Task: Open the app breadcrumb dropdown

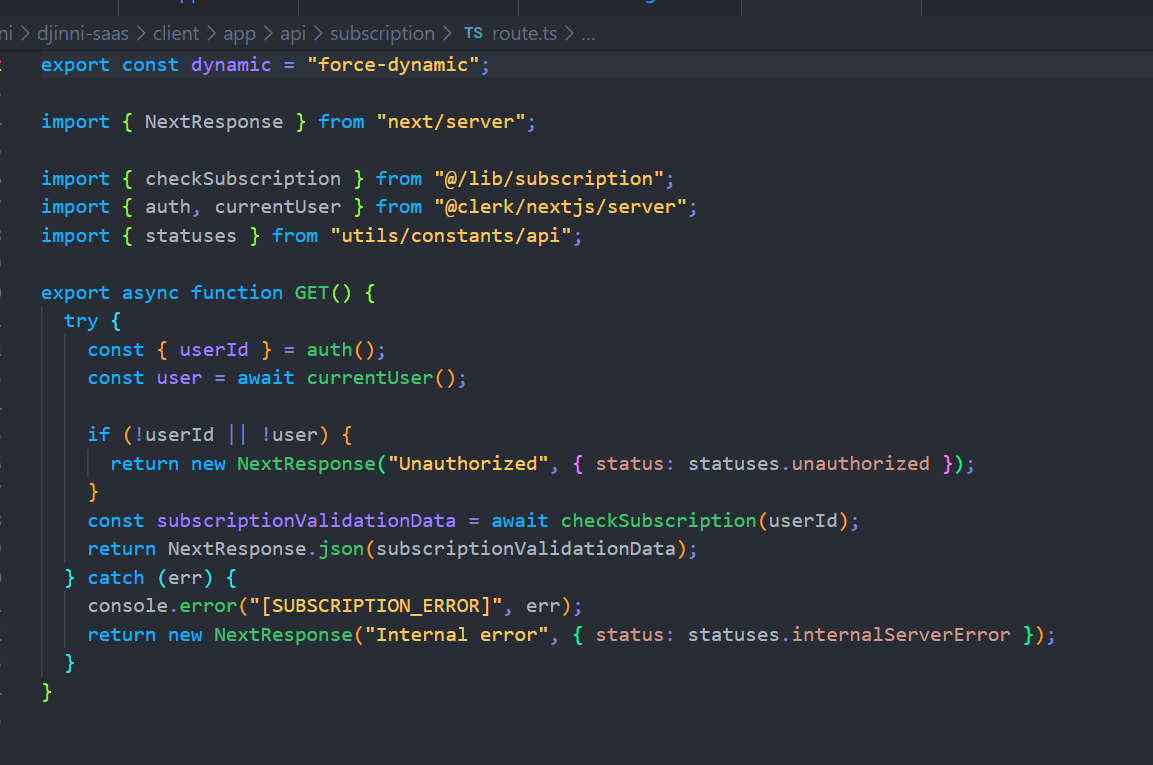Action: (239, 33)
